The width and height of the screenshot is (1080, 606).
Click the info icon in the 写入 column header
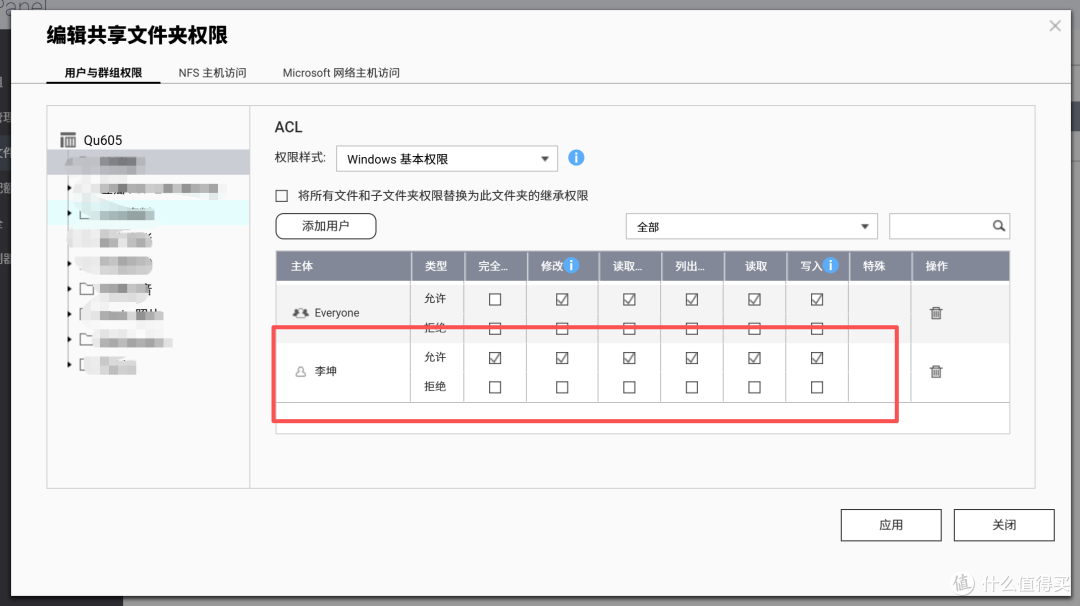click(x=831, y=265)
